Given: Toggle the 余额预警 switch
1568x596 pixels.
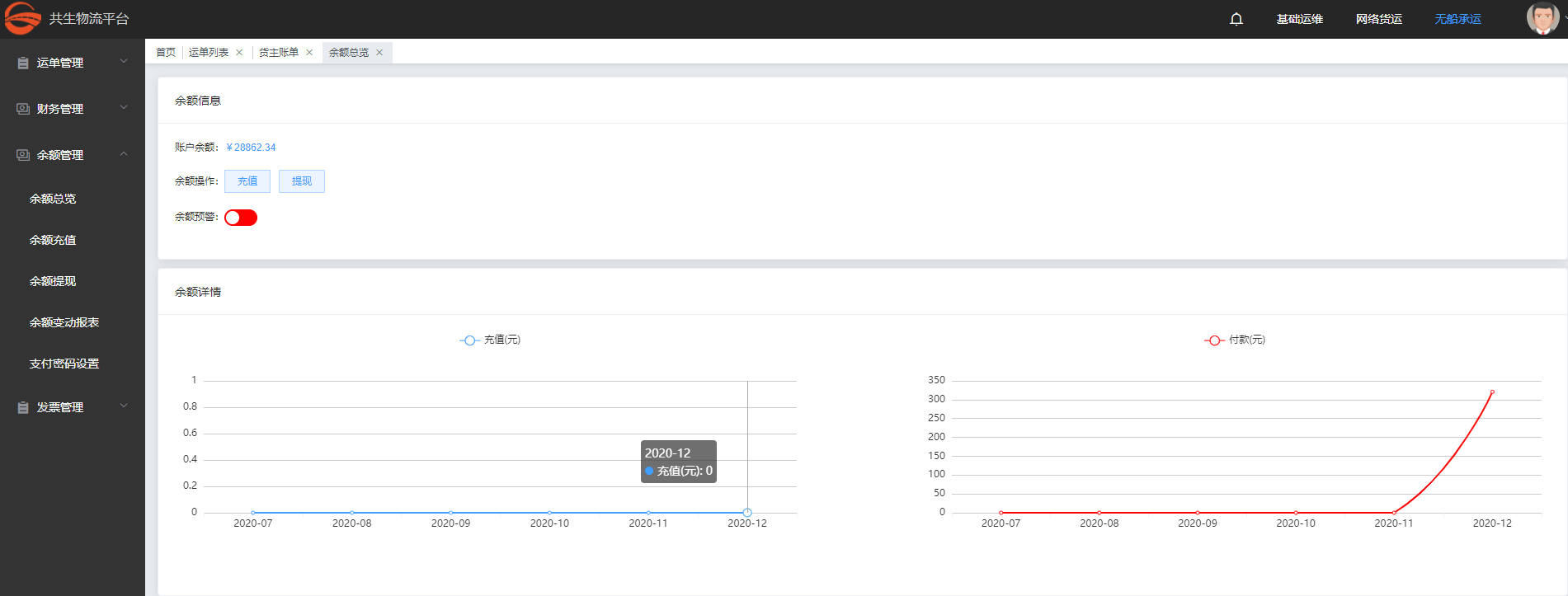Looking at the screenshot, I should coord(241,218).
